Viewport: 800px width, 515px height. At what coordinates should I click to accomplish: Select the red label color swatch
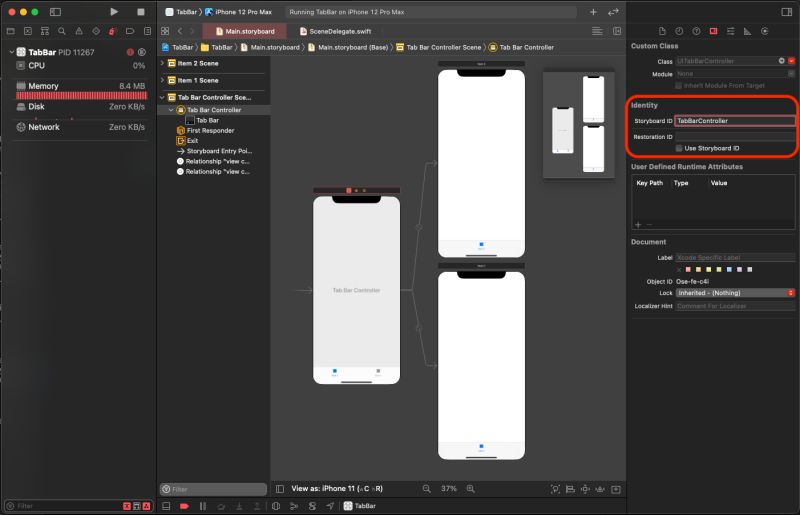click(688, 269)
